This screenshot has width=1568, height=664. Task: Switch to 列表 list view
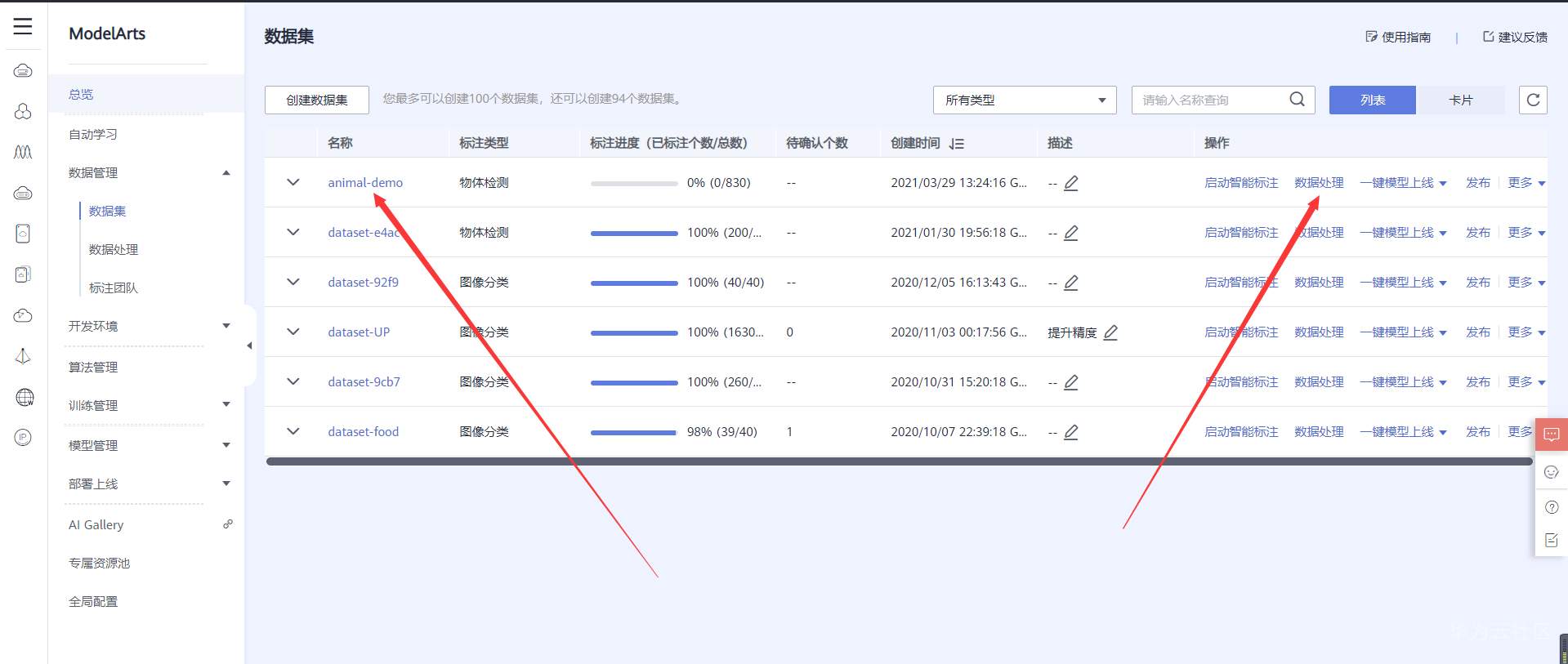[1373, 100]
